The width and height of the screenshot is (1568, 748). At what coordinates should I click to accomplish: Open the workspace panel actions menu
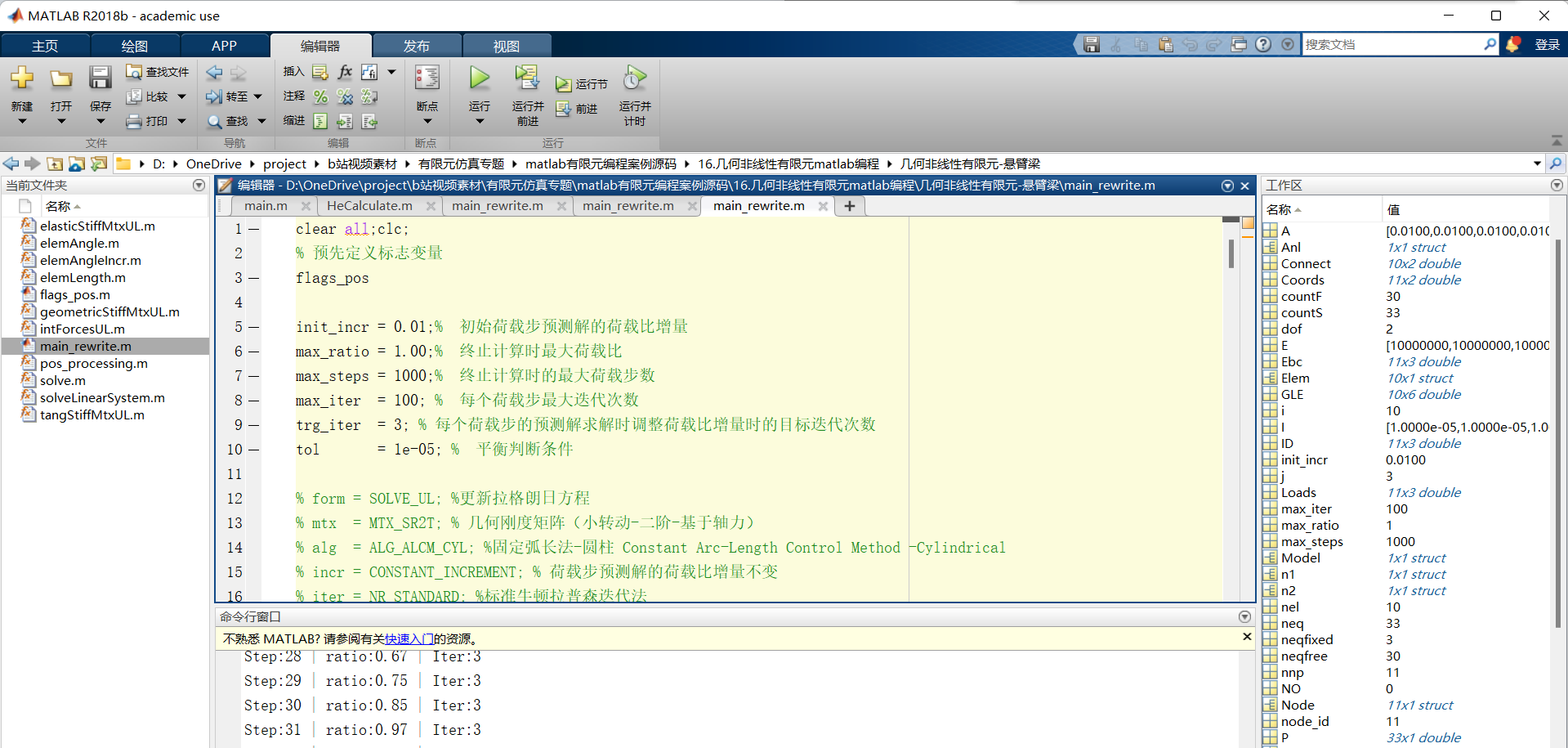(x=1557, y=186)
